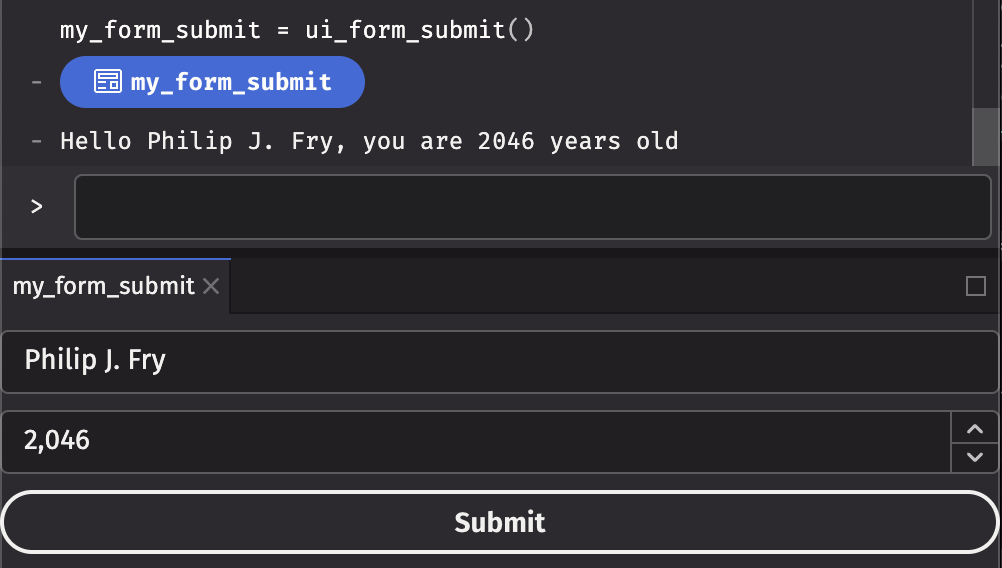Decrement the age with the down arrow
1002x568 pixels.
click(975, 457)
